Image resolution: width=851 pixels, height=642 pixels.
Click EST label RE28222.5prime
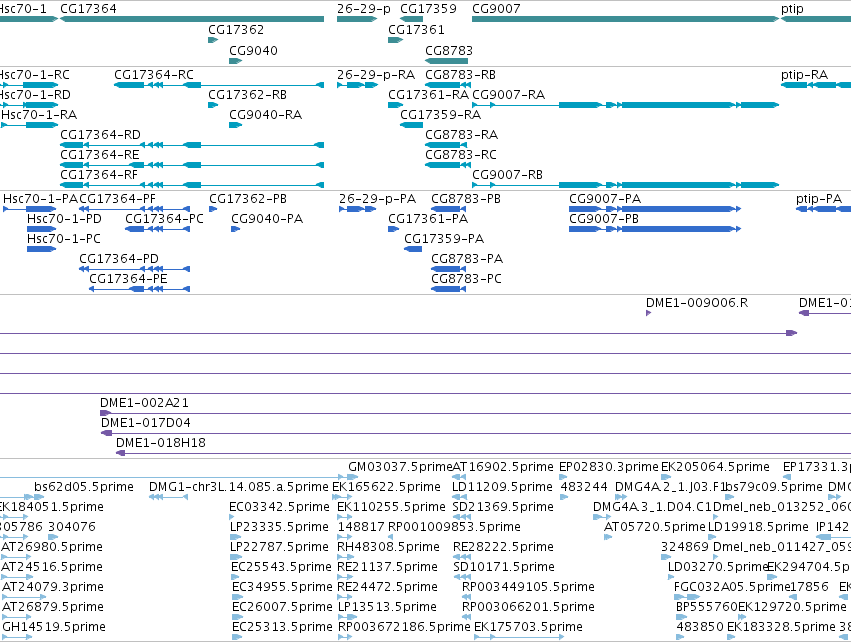[x=503, y=547]
